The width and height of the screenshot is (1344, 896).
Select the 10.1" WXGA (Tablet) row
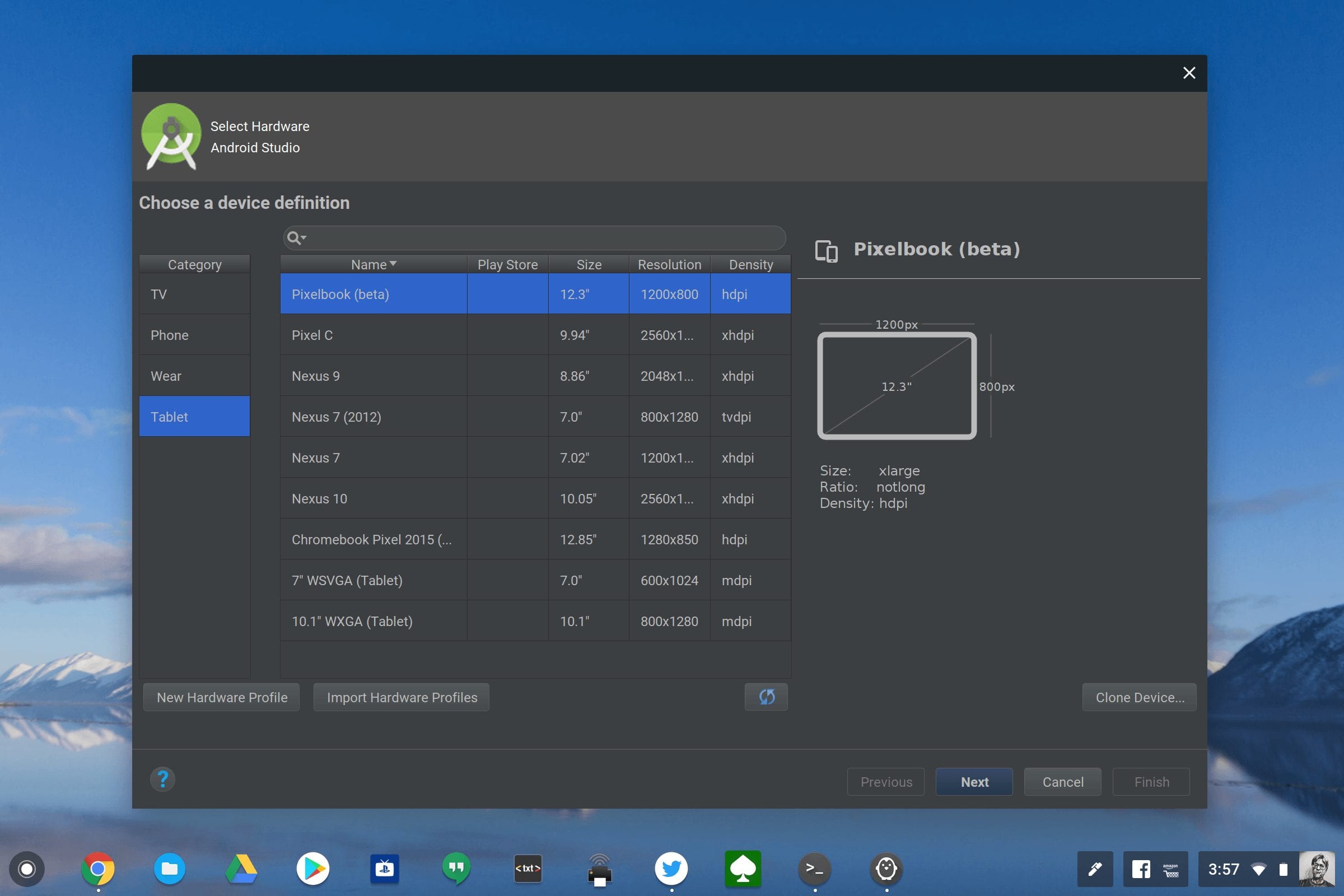click(x=535, y=621)
